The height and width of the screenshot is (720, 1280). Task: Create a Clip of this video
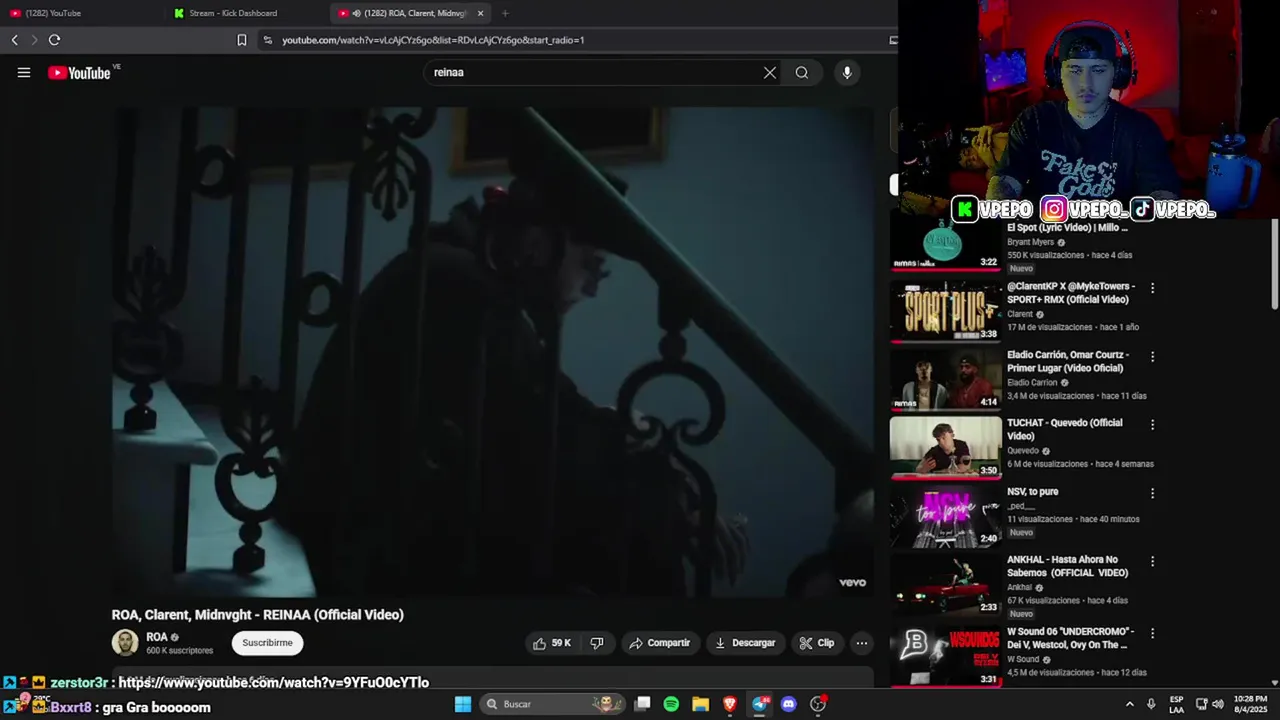click(816, 643)
